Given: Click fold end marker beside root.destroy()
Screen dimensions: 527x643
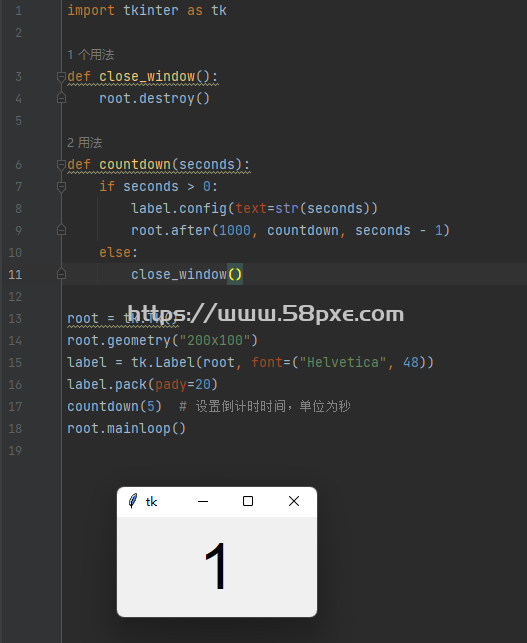Looking at the screenshot, I should pyautogui.click(x=61, y=98).
